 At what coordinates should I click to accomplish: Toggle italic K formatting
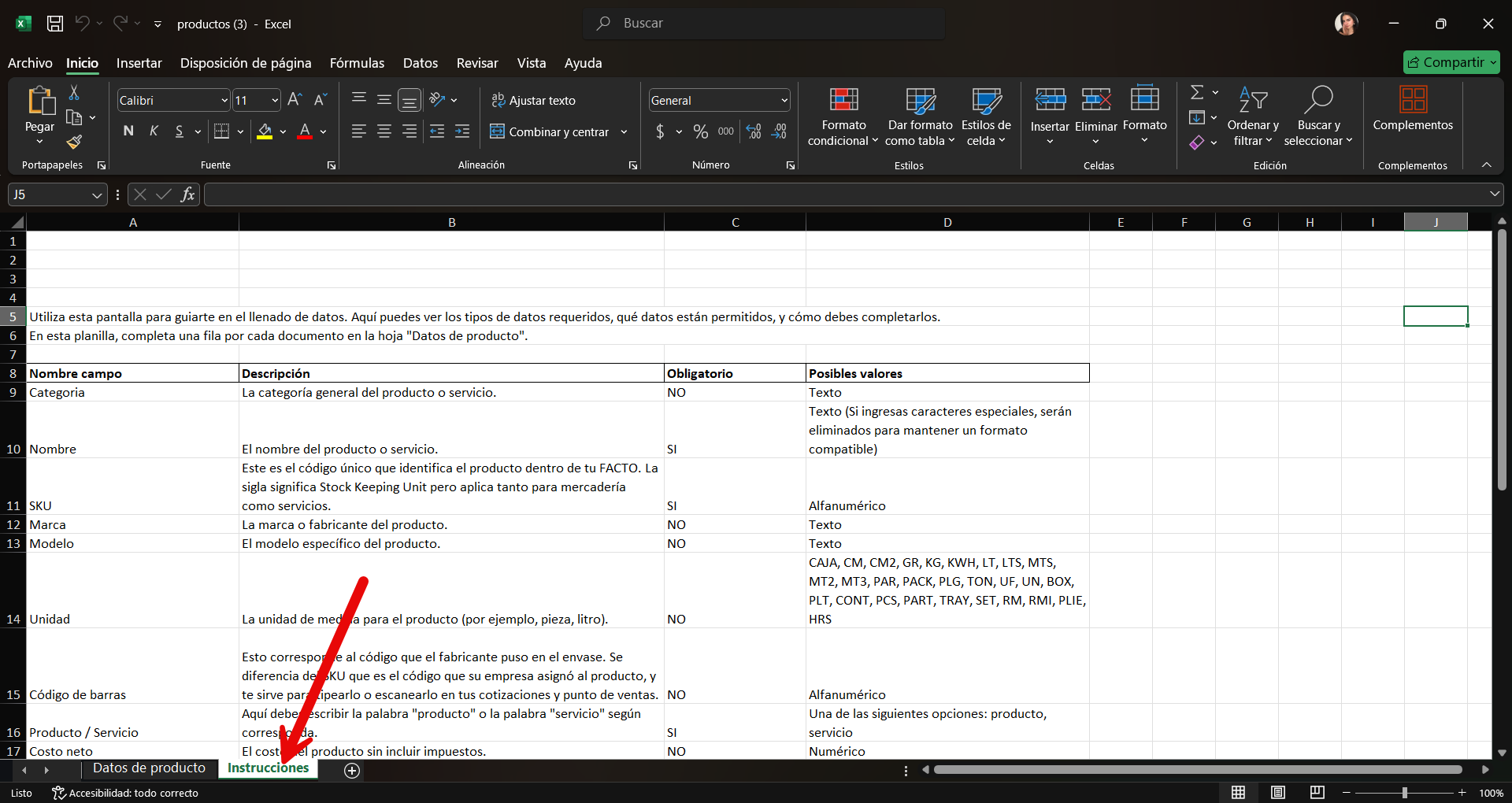coord(154,131)
